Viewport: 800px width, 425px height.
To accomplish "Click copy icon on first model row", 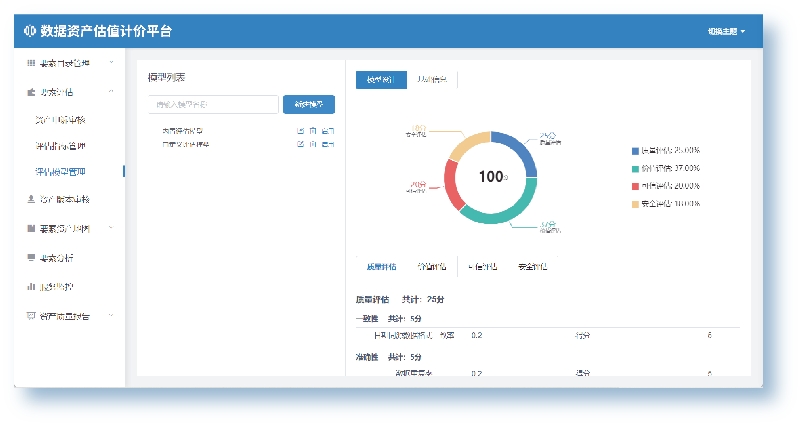I will (314, 131).
